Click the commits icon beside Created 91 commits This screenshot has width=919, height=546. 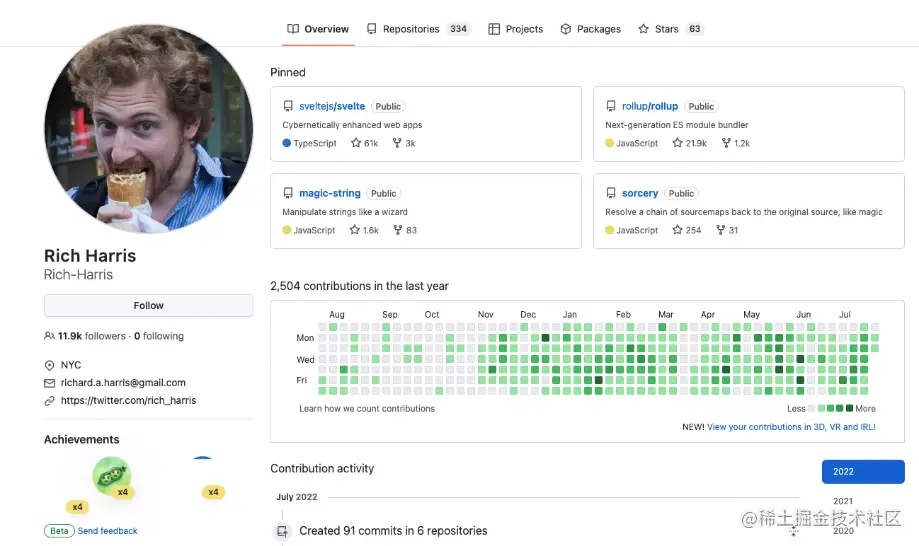click(x=282, y=531)
